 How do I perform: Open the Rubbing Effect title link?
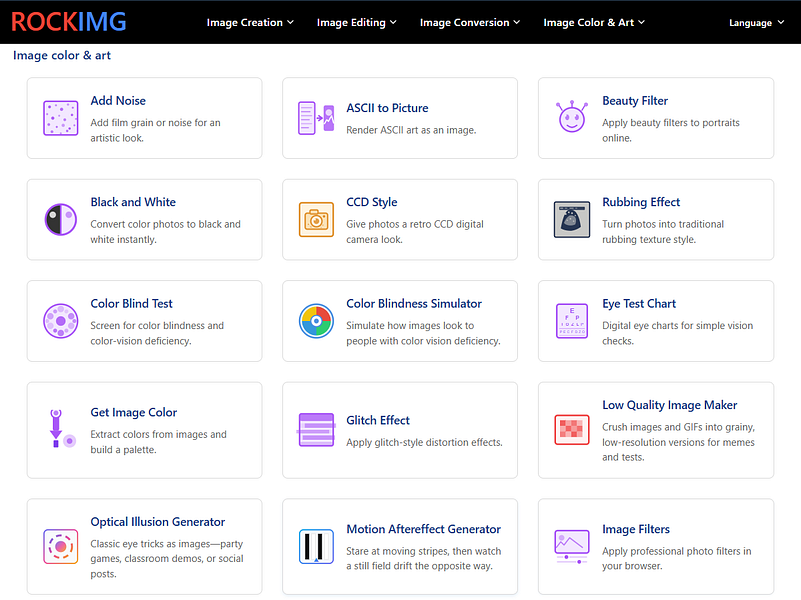click(641, 202)
